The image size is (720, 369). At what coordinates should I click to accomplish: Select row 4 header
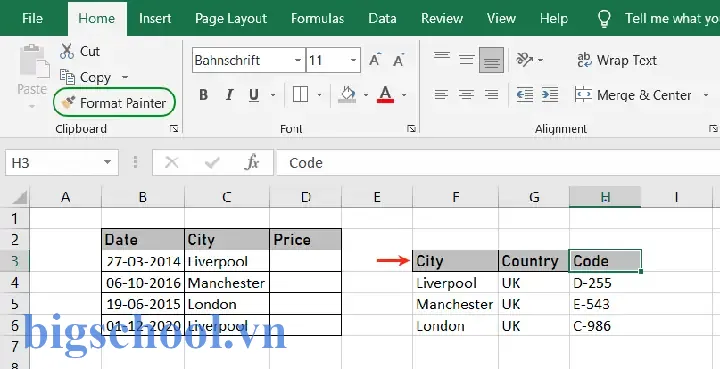[x=14, y=282]
